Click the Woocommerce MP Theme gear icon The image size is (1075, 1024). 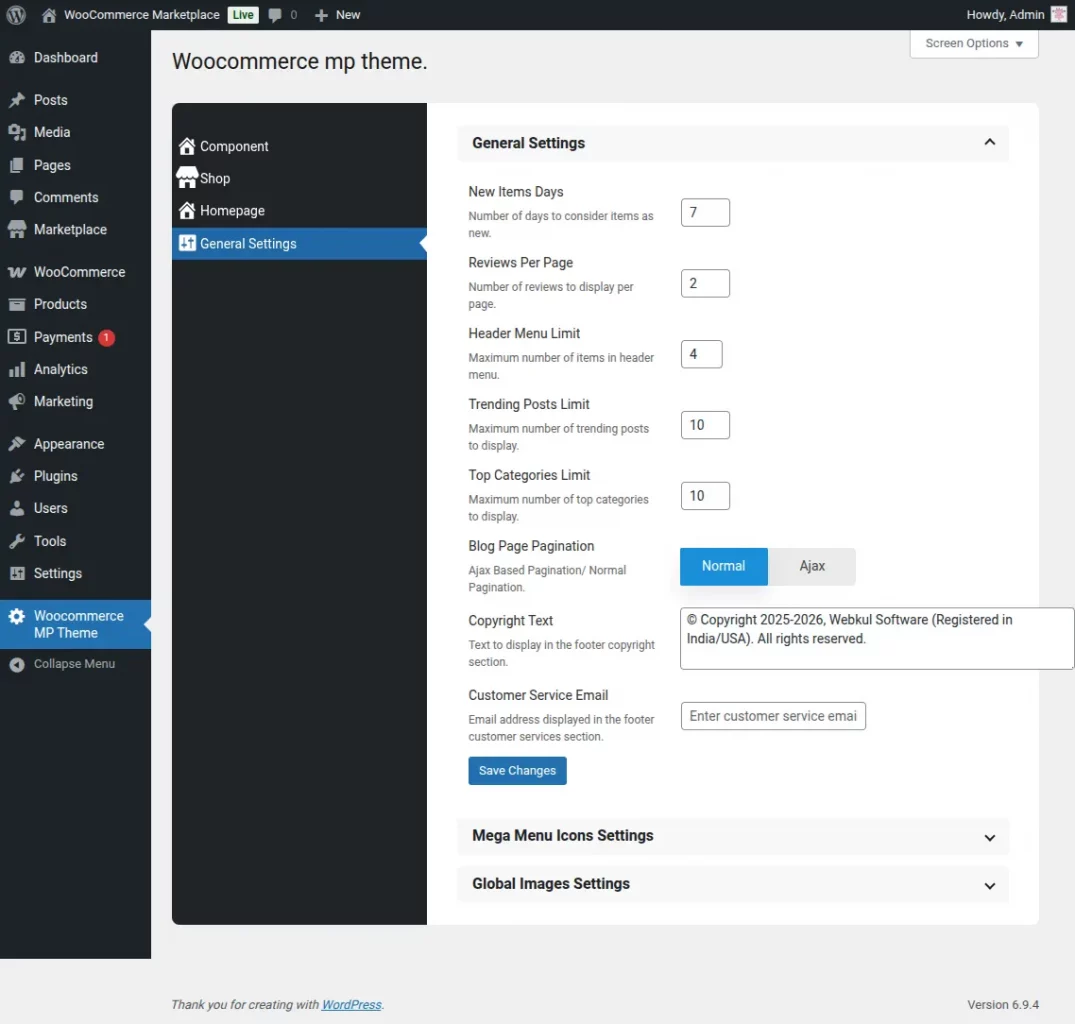tap(17, 616)
